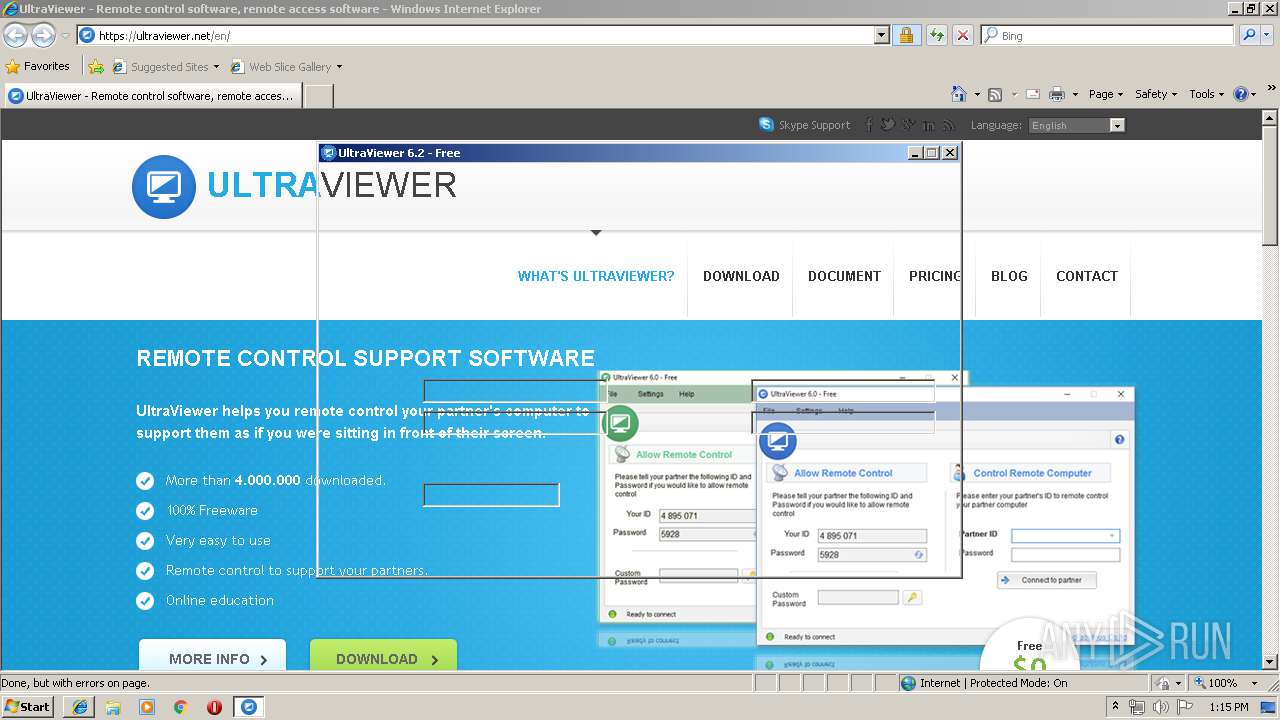Screen dimensions: 1280x720
Task: Open the Page menu dropdown
Action: (x=1105, y=94)
